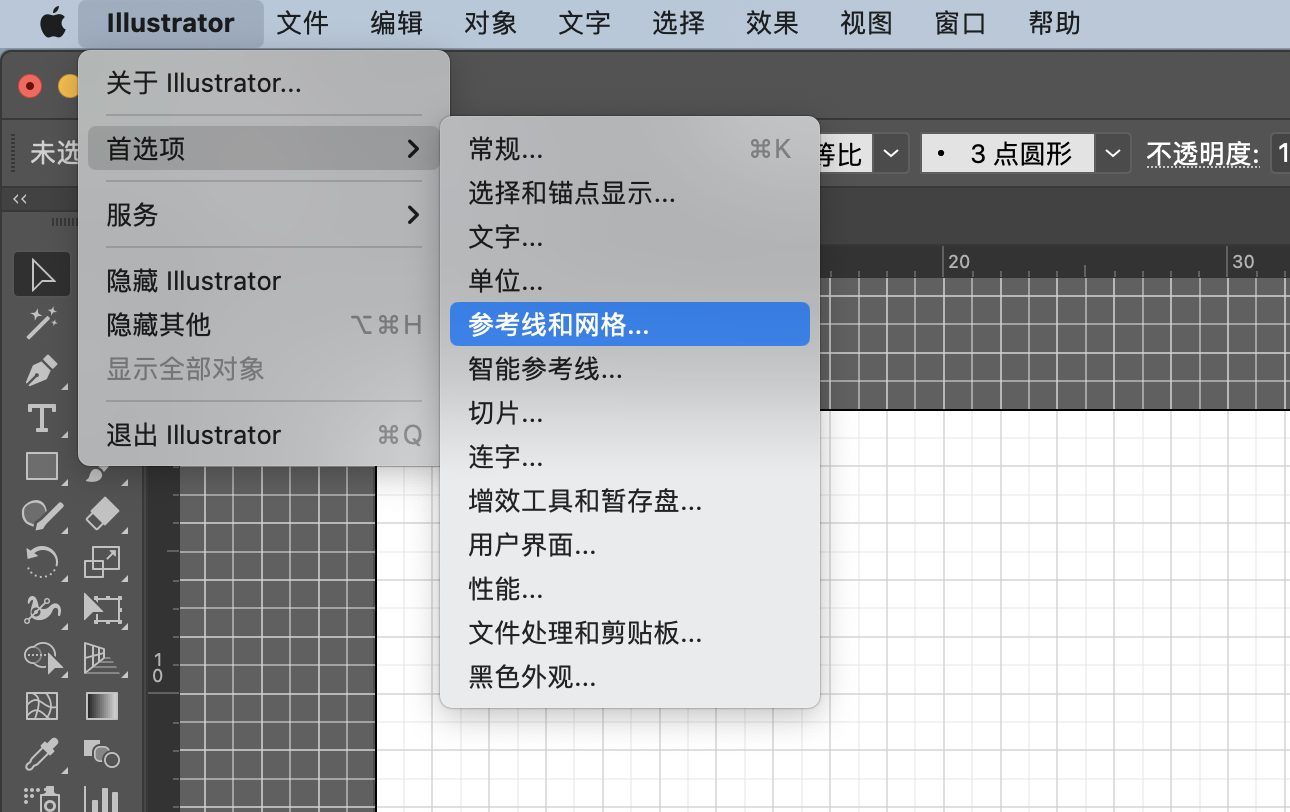Select the Eyedropper tool
Image resolution: width=1290 pixels, height=812 pixels.
click(x=42, y=753)
